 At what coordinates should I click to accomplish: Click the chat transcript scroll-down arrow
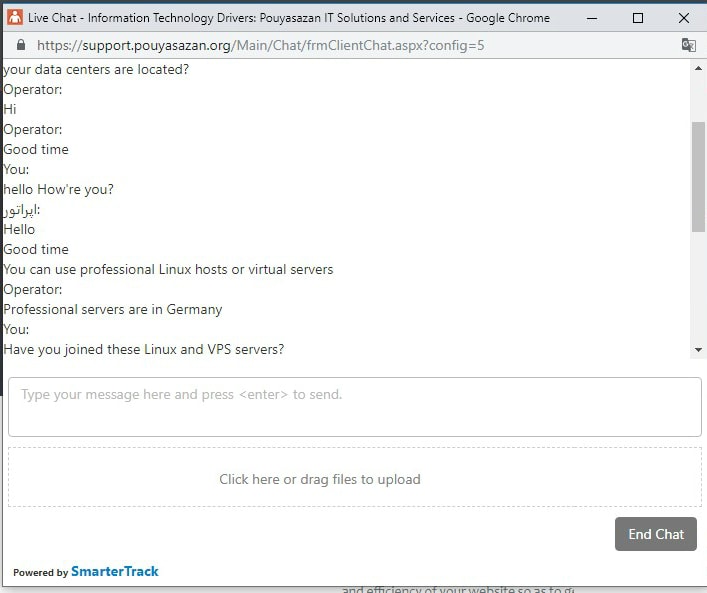click(698, 350)
